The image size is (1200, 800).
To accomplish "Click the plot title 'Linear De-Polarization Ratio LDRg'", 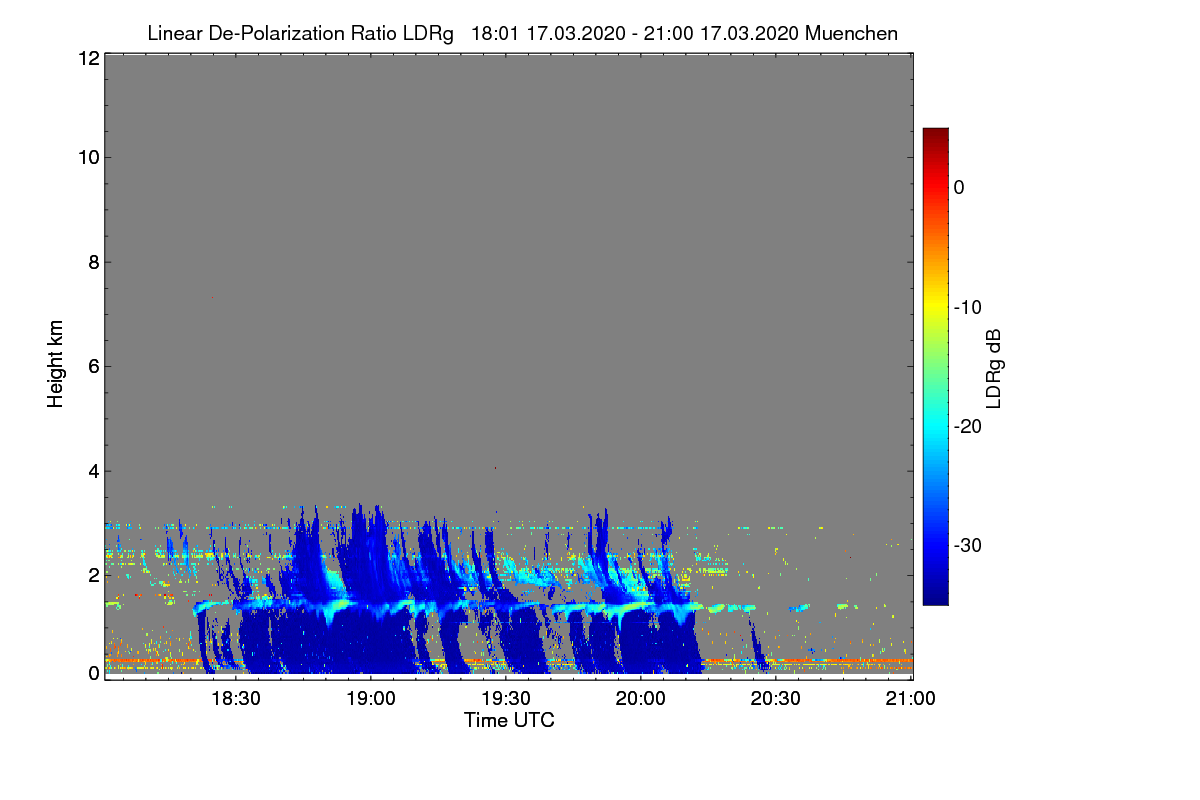I will coord(300,34).
